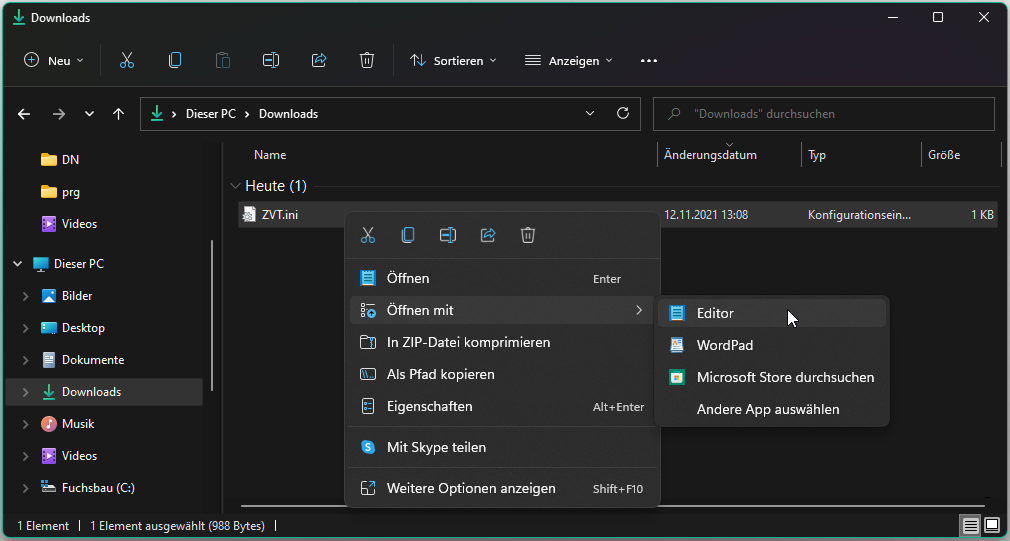The height and width of the screenshot is (541, 1010).
Task: Click the 12.11.2021 13:08 date cell
Action: pyautogui.click(x=706, y=215)
